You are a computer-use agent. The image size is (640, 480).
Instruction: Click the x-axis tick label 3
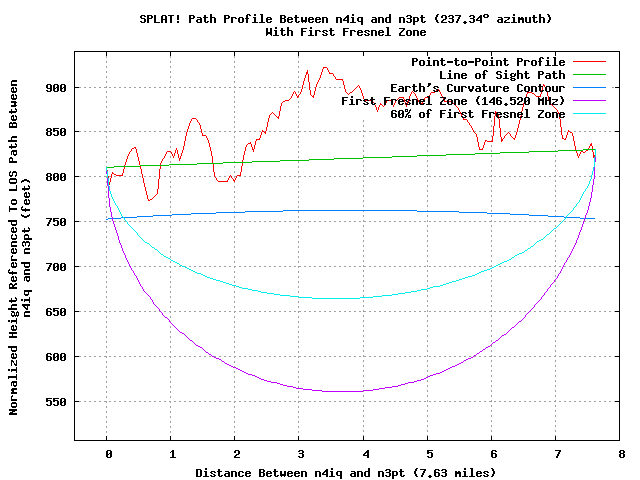pos(301,454)
